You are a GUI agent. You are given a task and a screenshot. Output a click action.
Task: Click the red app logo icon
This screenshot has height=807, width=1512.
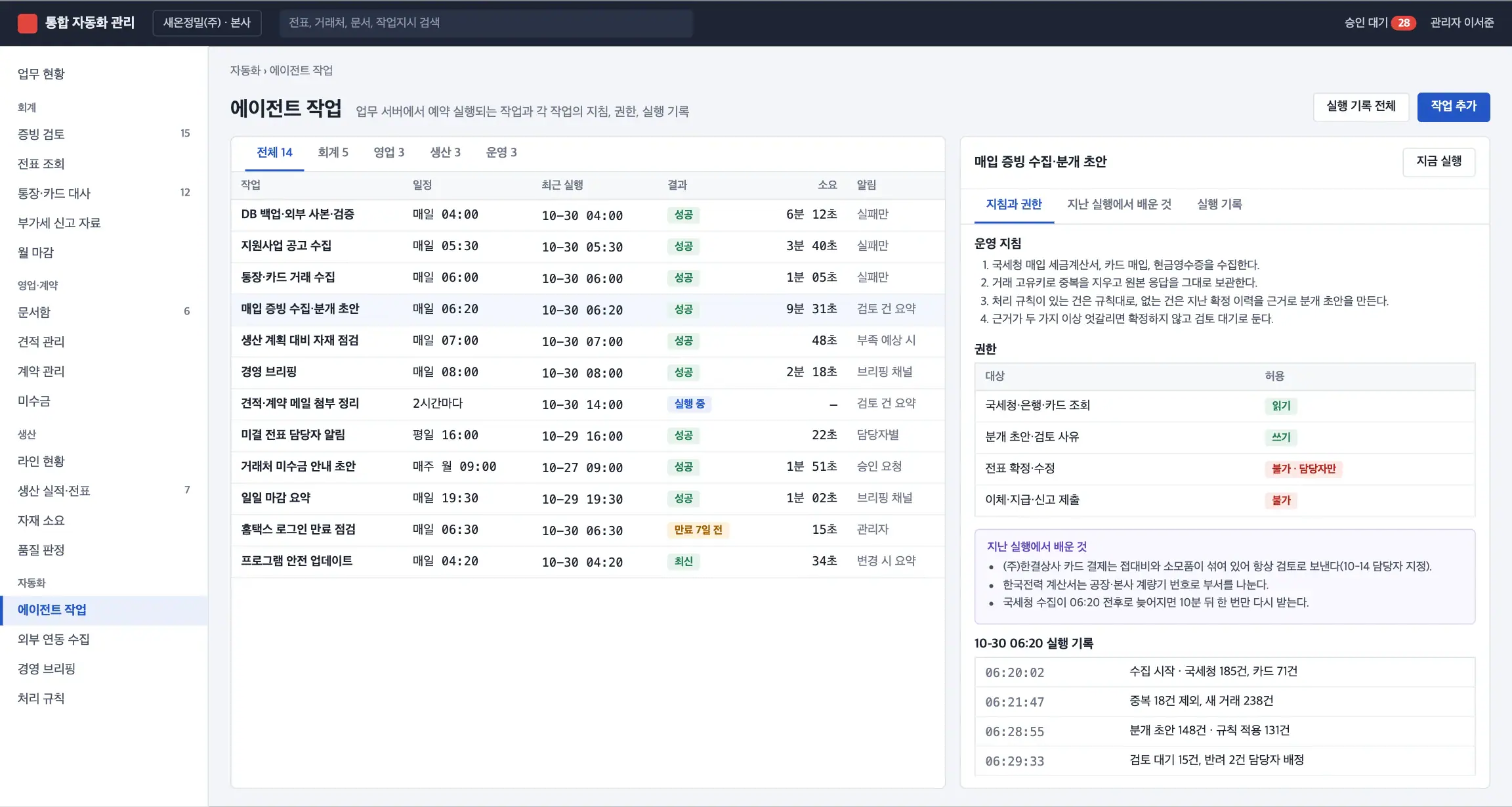pos(27,23)
